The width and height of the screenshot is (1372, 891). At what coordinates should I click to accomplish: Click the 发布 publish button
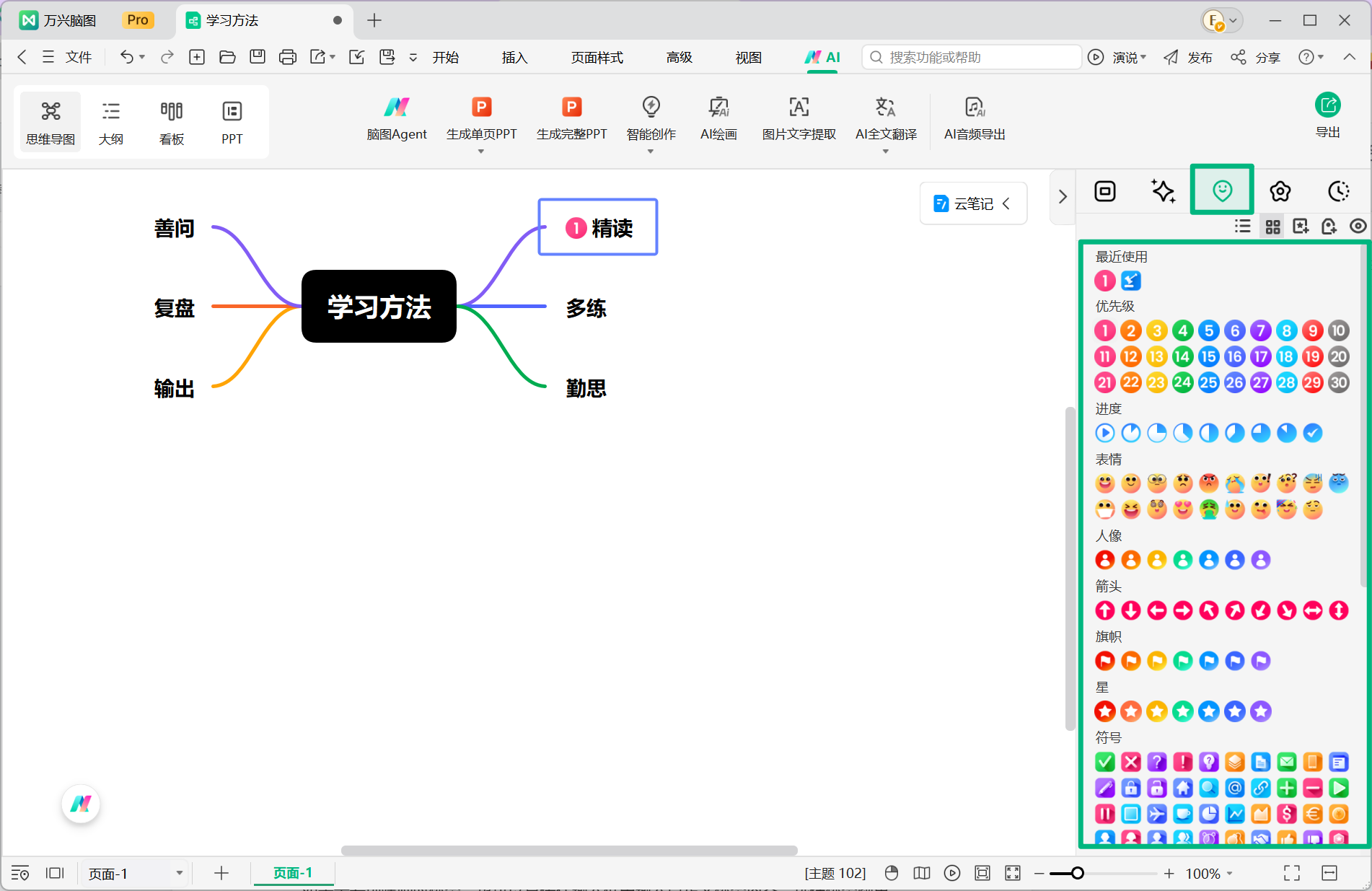(1188, 57)
